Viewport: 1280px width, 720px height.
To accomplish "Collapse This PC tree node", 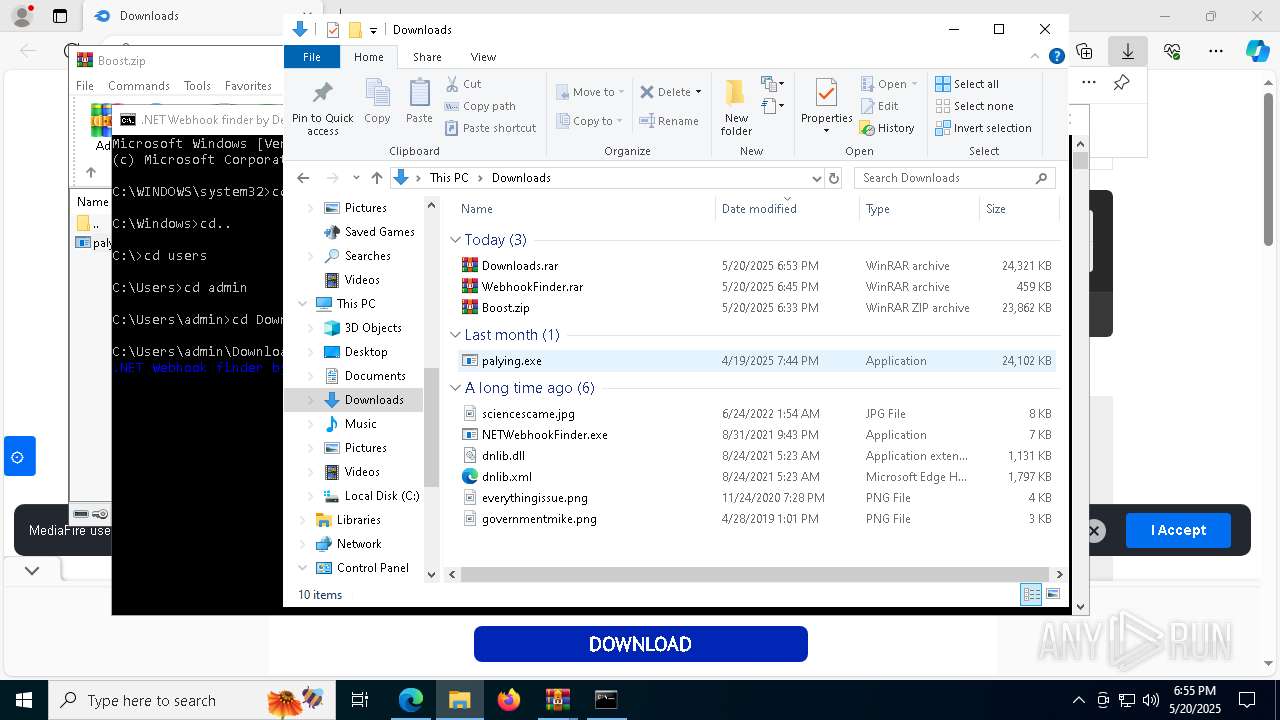I will point(303,304).
